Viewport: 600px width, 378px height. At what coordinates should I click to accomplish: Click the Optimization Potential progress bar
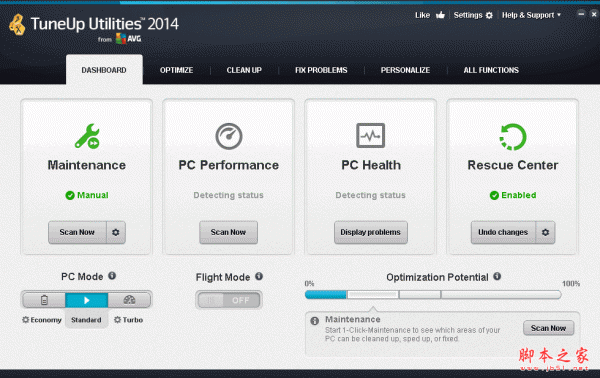pyautogui.click(x=433, y=295)
